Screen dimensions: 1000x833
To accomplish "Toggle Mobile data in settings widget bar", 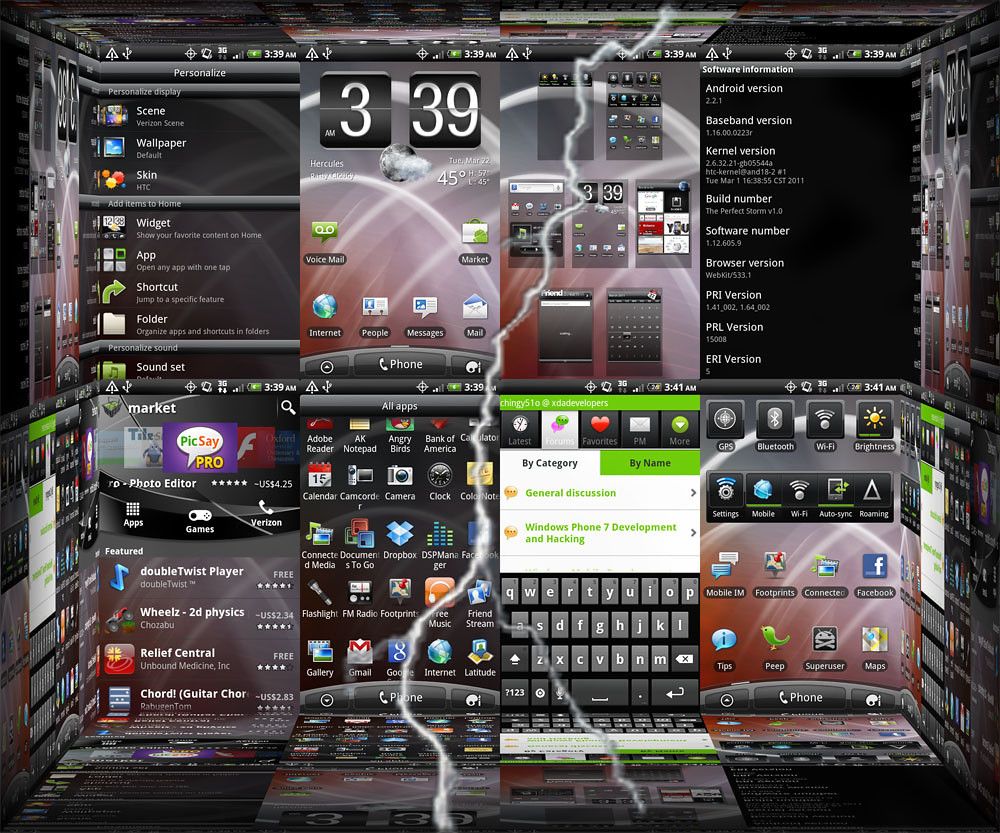I will click(x=763, y=497).
